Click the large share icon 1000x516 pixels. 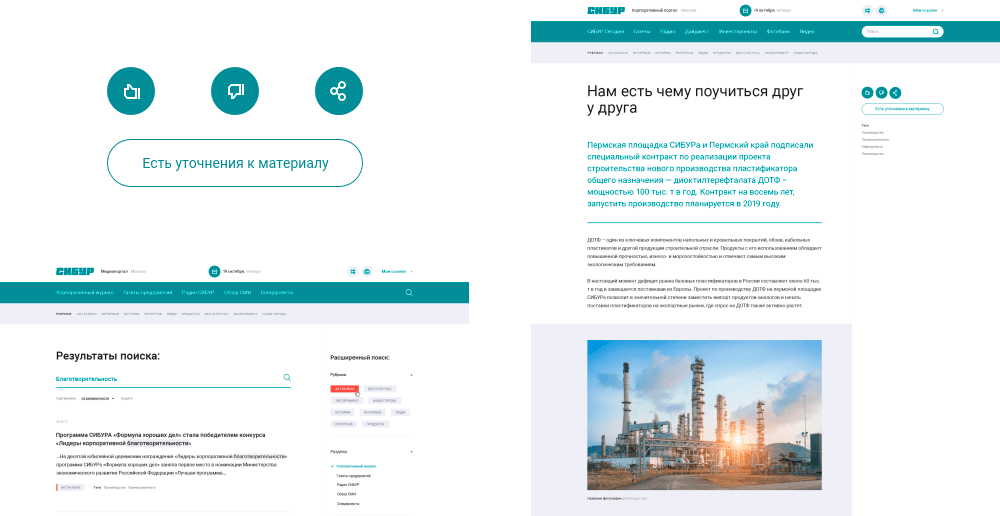[338, 92]
